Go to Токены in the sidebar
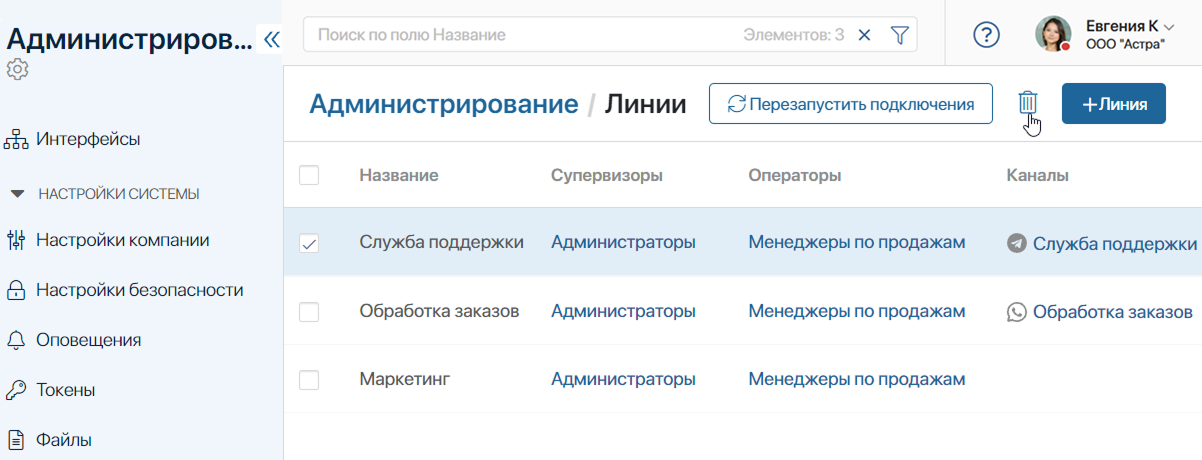Viewport: 1202px width, 460px height. tap(66, 389)
